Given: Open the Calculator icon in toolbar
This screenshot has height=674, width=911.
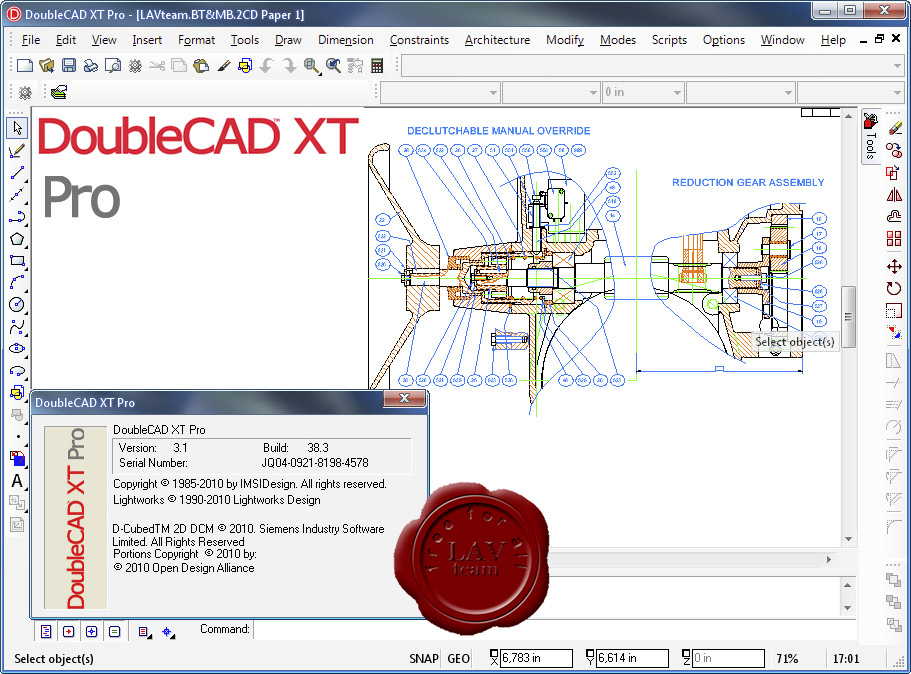Looking at the screenshot, I should [x=377, y=66].
